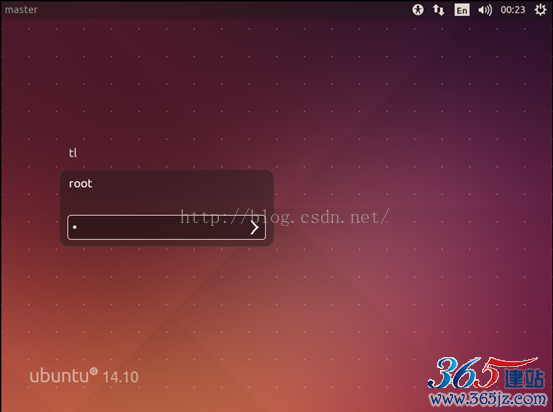
Task: Click the master hostname label
Action: click(x=21, y=10)
